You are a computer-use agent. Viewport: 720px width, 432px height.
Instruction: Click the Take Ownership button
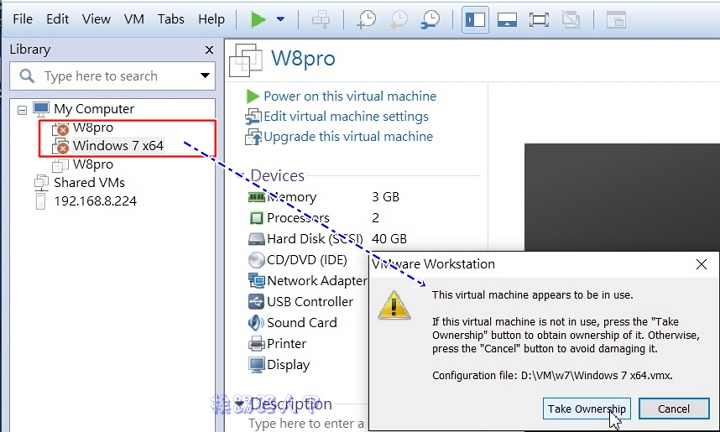click(586, 408)
